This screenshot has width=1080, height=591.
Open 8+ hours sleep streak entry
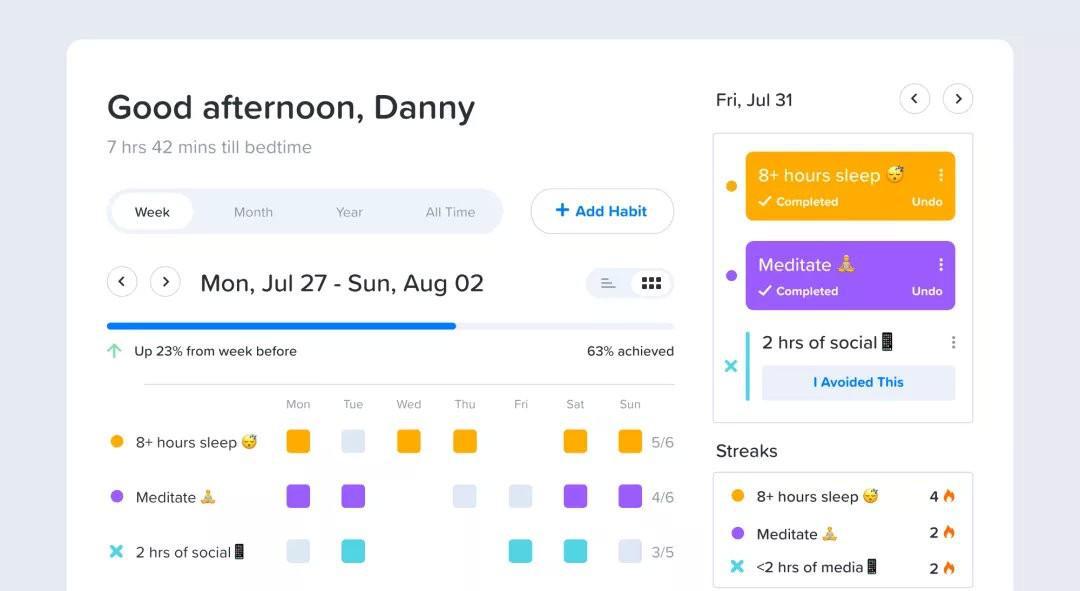coord(843,496)
